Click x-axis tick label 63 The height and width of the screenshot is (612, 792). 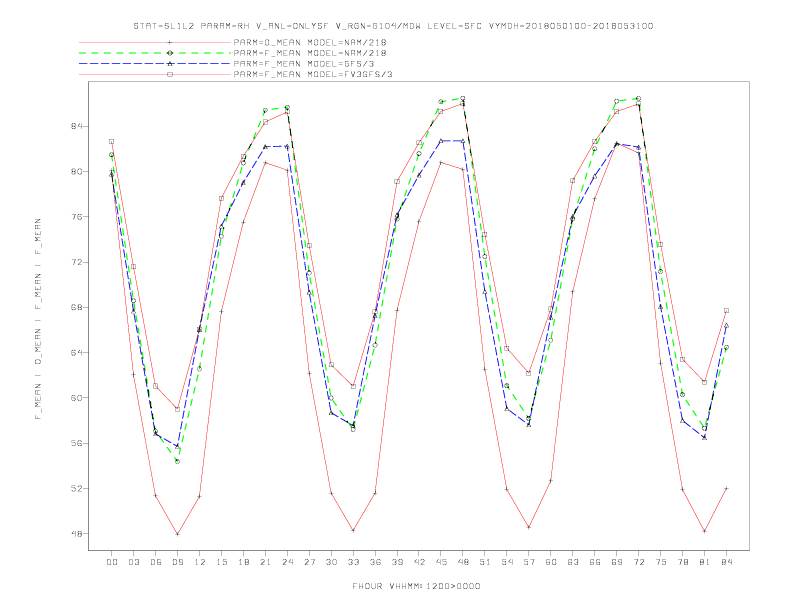pyautogui.click(x=573, y=562)
